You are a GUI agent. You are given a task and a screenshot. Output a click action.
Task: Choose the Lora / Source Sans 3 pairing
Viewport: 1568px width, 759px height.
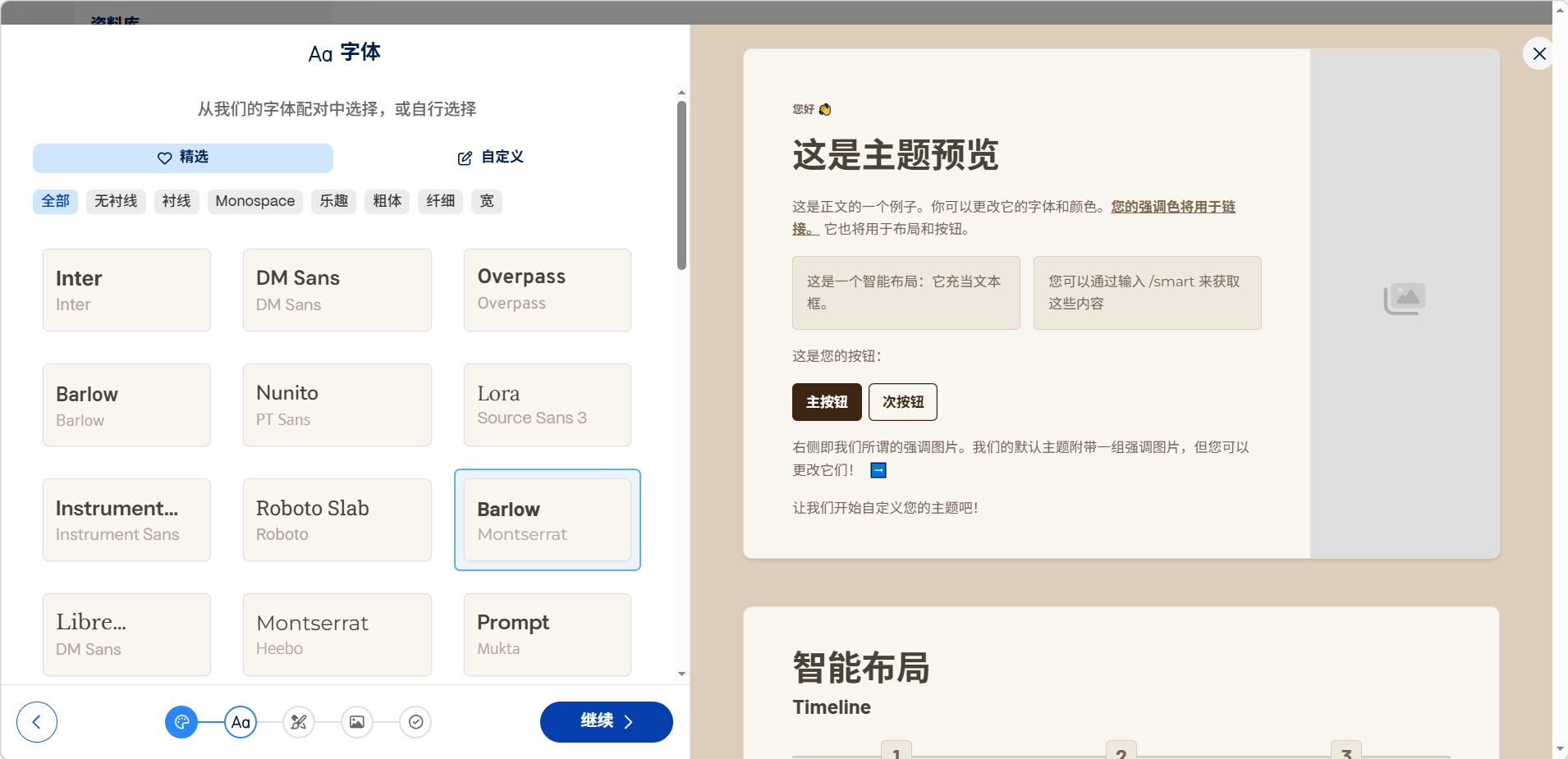pos(547,405)
